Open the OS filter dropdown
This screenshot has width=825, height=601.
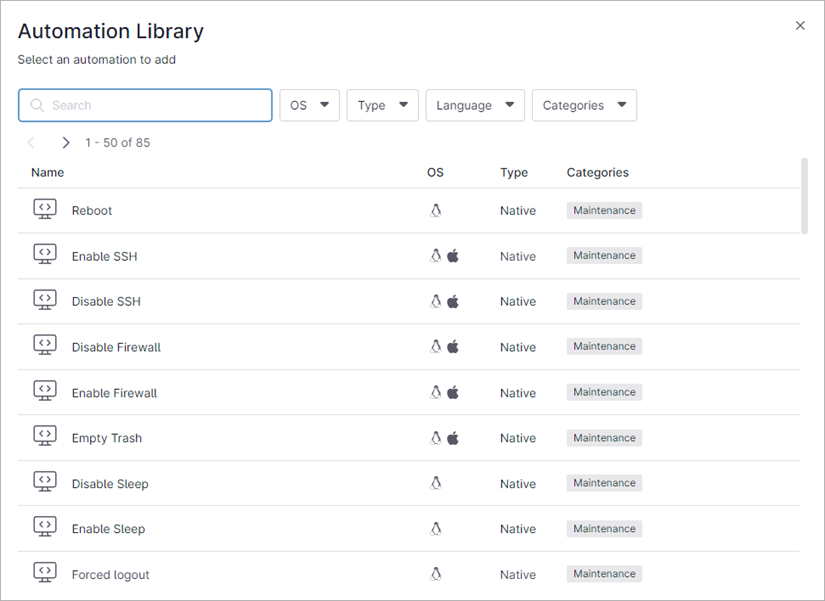click(x=309, y=105)
